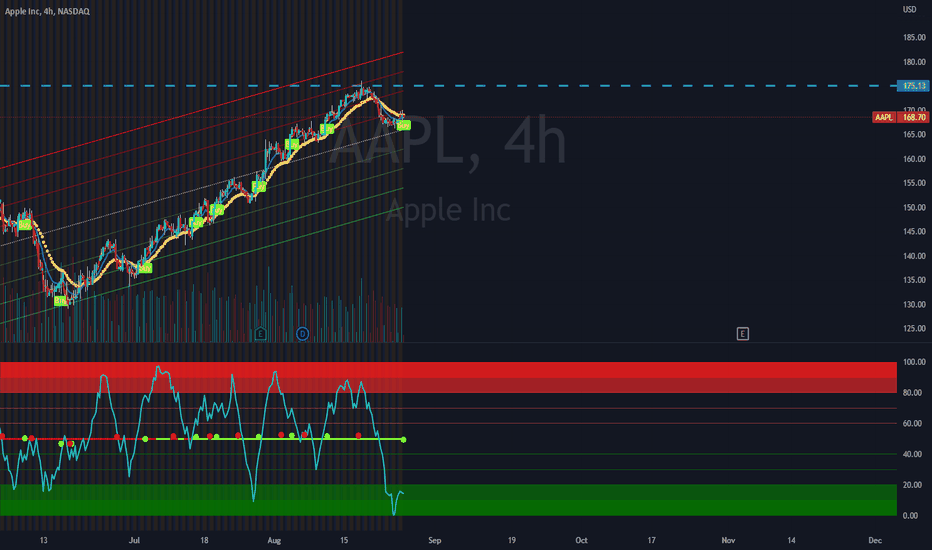Click the USD currency label

[909, 10]
